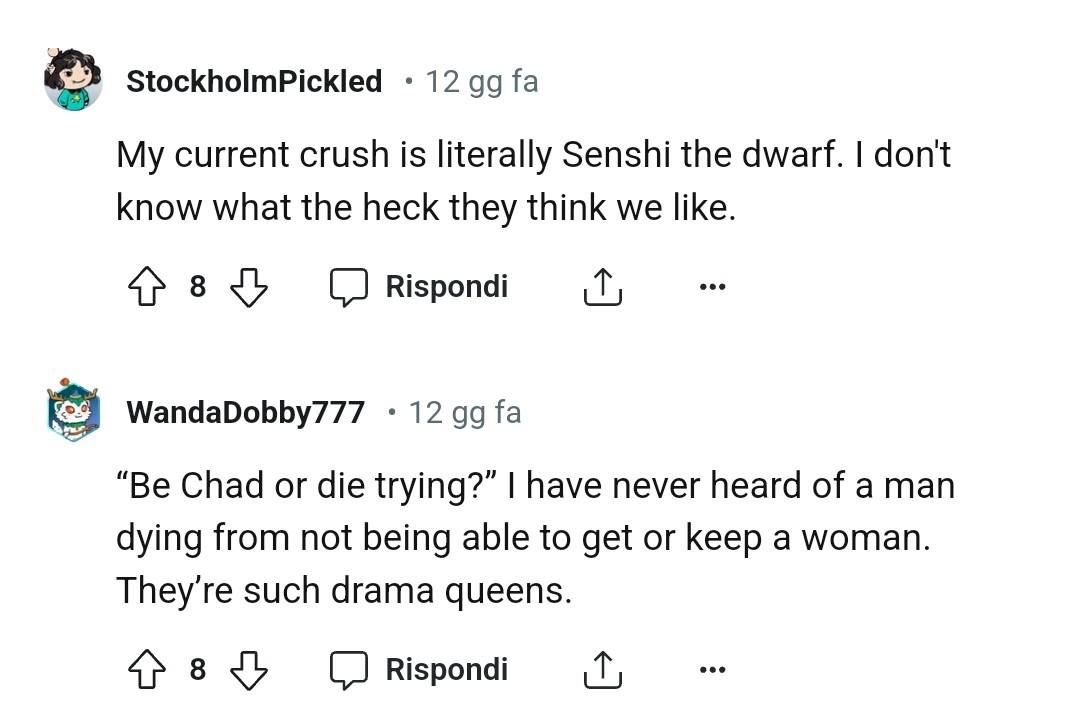Image resolution: width=1080 pixels, height=723 pixels.
Task: Open WandaDobby777's profile avatar
Action: [x=73, y=410]
